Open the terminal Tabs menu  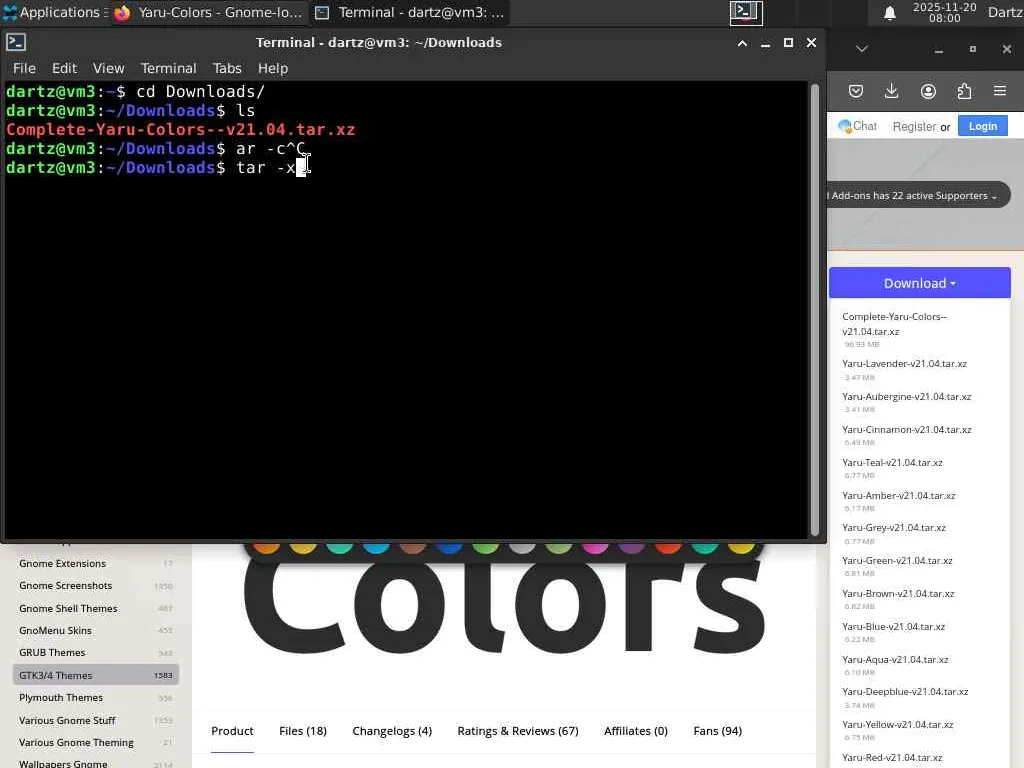click(x=227, y=68)
